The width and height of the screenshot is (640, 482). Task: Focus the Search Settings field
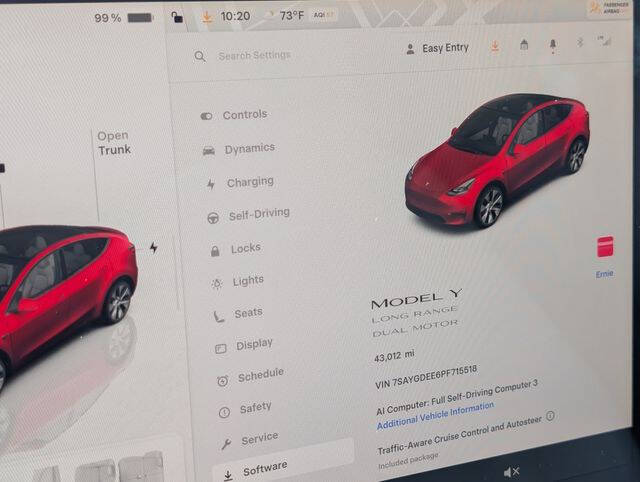click(254, 55)
